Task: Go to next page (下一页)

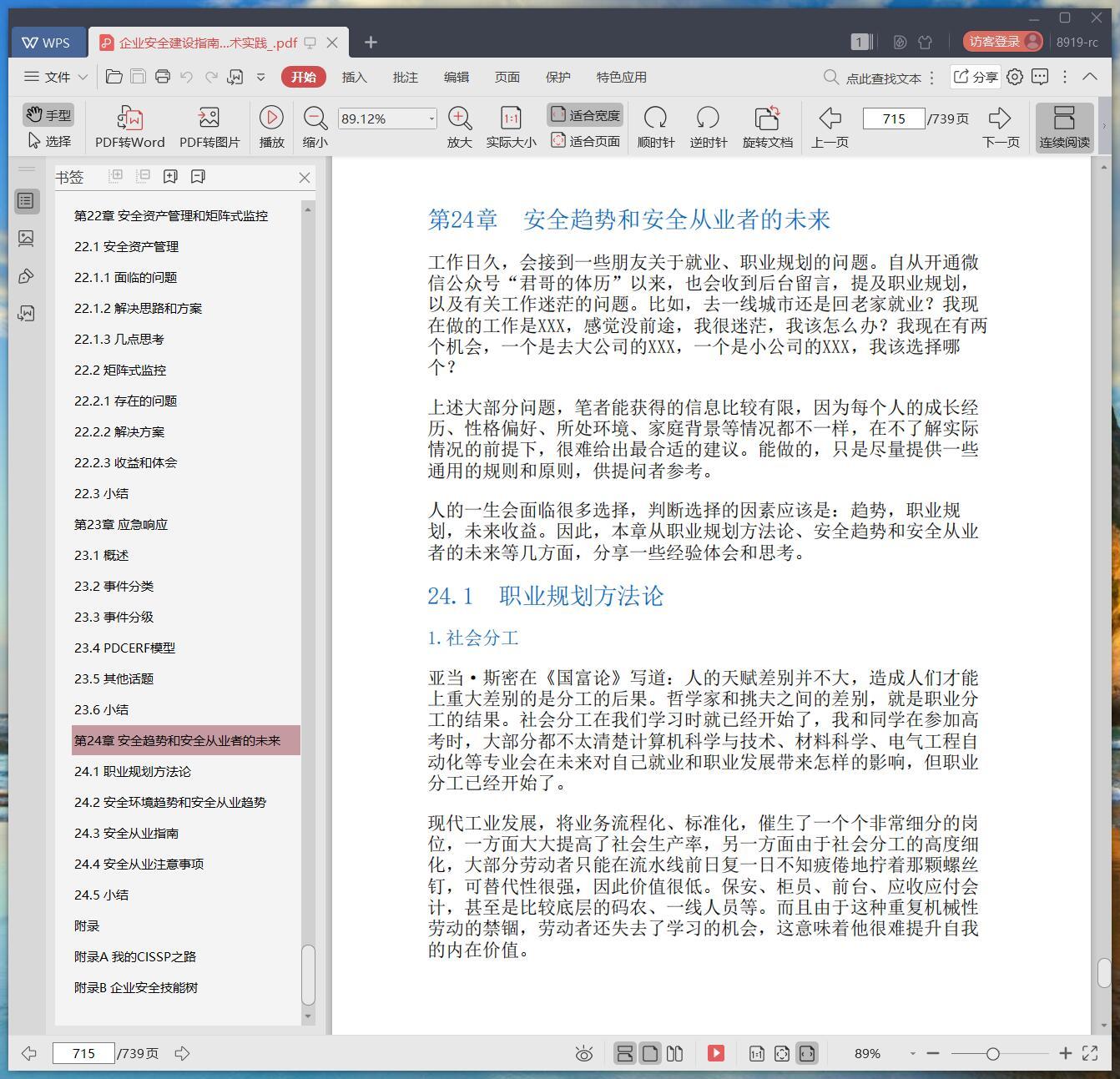Action: tap(1001, 127)
